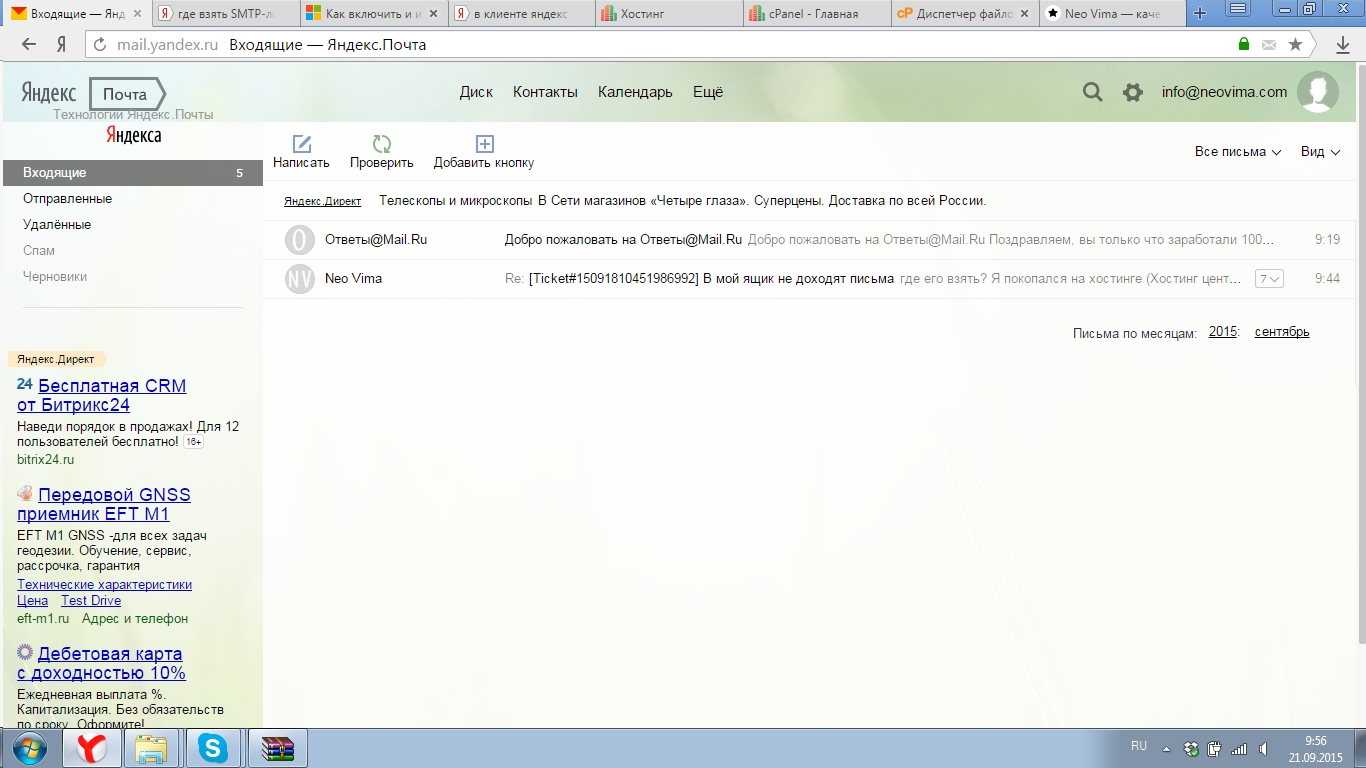Open Skype from the taskbar
This screenshot has width=1366, height=768.
(x=212, y=748)
